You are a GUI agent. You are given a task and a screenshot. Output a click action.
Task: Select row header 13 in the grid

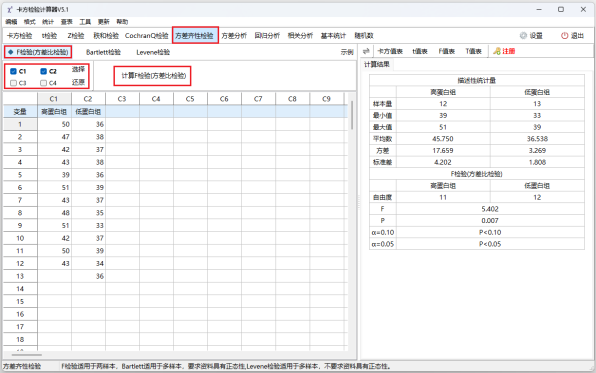pos(20,276)
